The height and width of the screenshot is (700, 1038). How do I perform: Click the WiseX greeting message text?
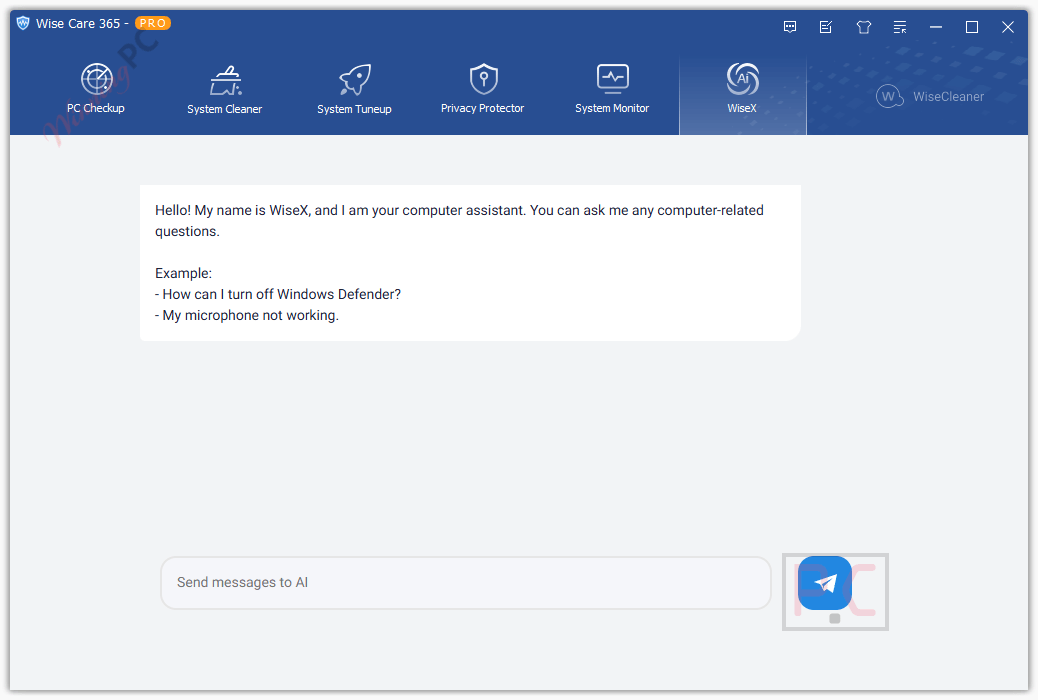pyautogui.click(x=459, y=221)
